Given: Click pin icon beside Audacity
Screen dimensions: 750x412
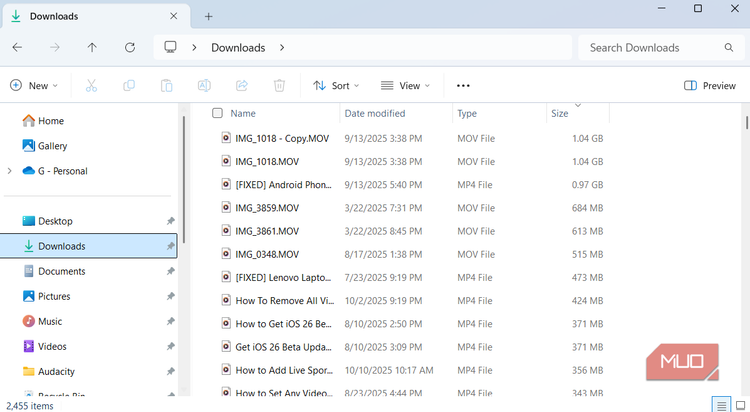Looking at the screenshot, I should (170, 371).
